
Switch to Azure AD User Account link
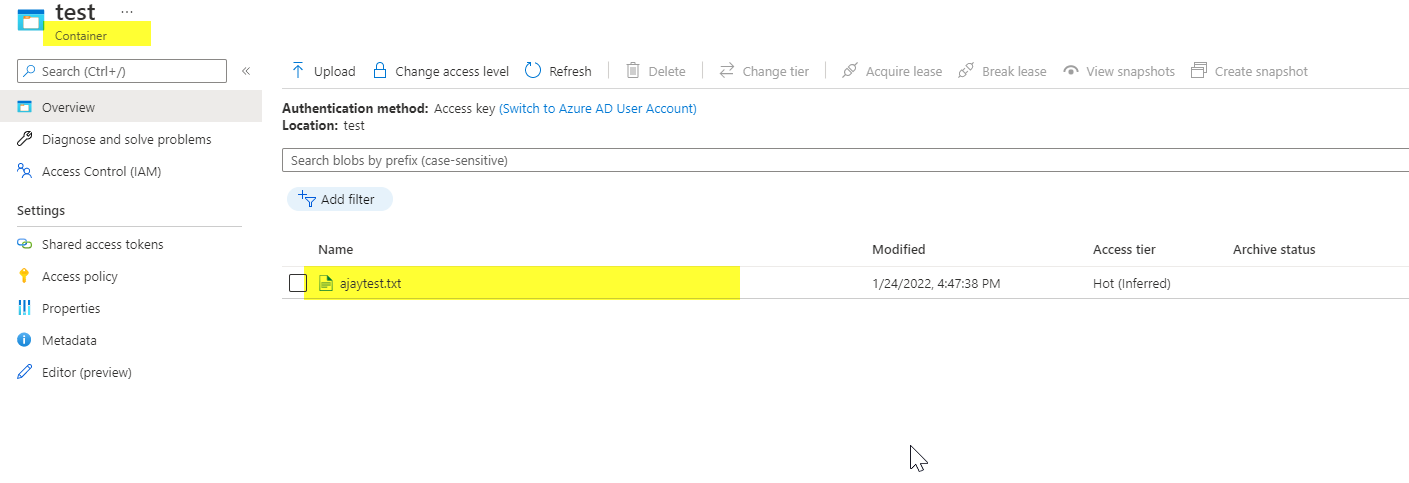tap(598, 108)
